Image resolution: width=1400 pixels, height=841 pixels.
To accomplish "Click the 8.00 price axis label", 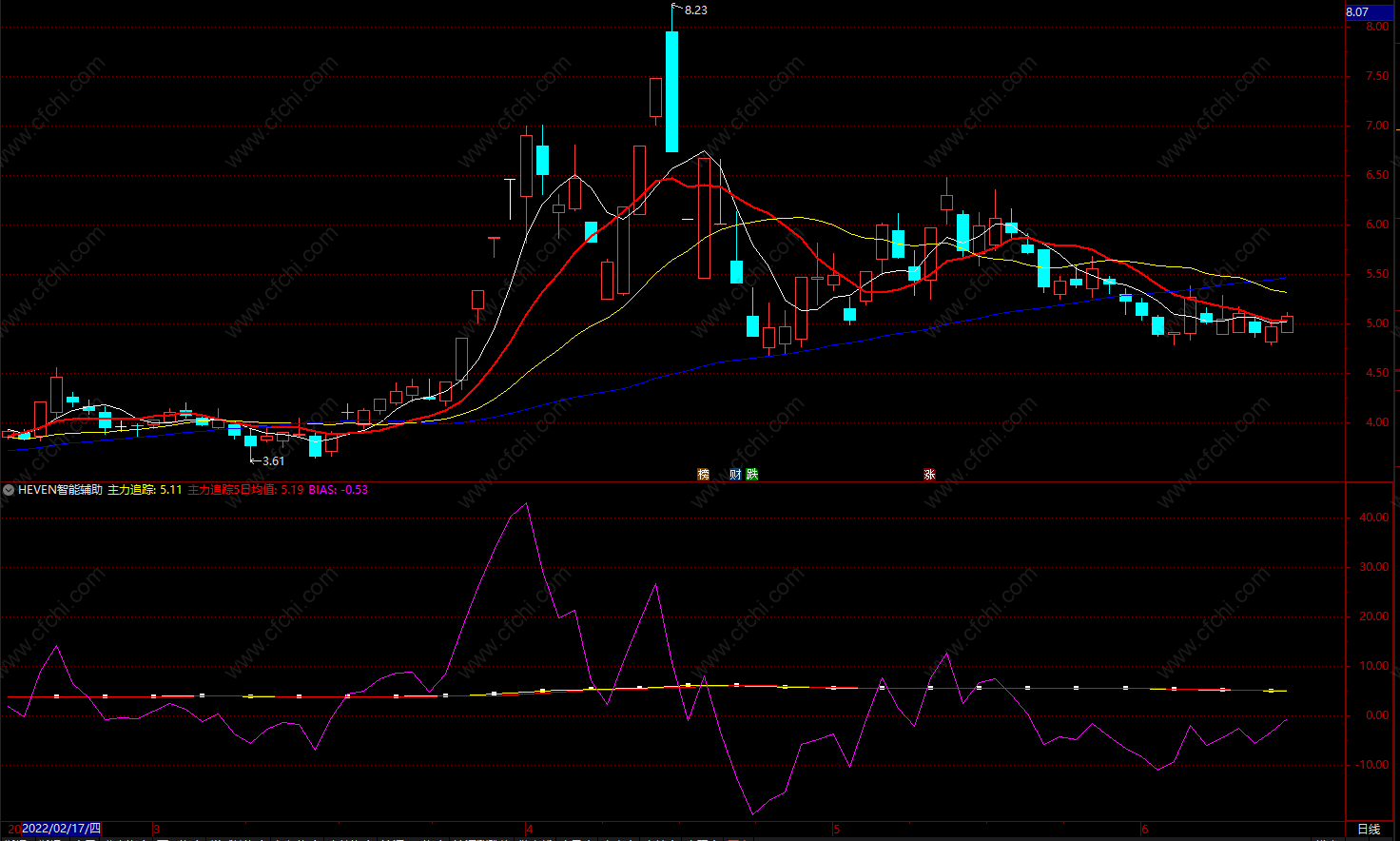I will coord(1377,27).
